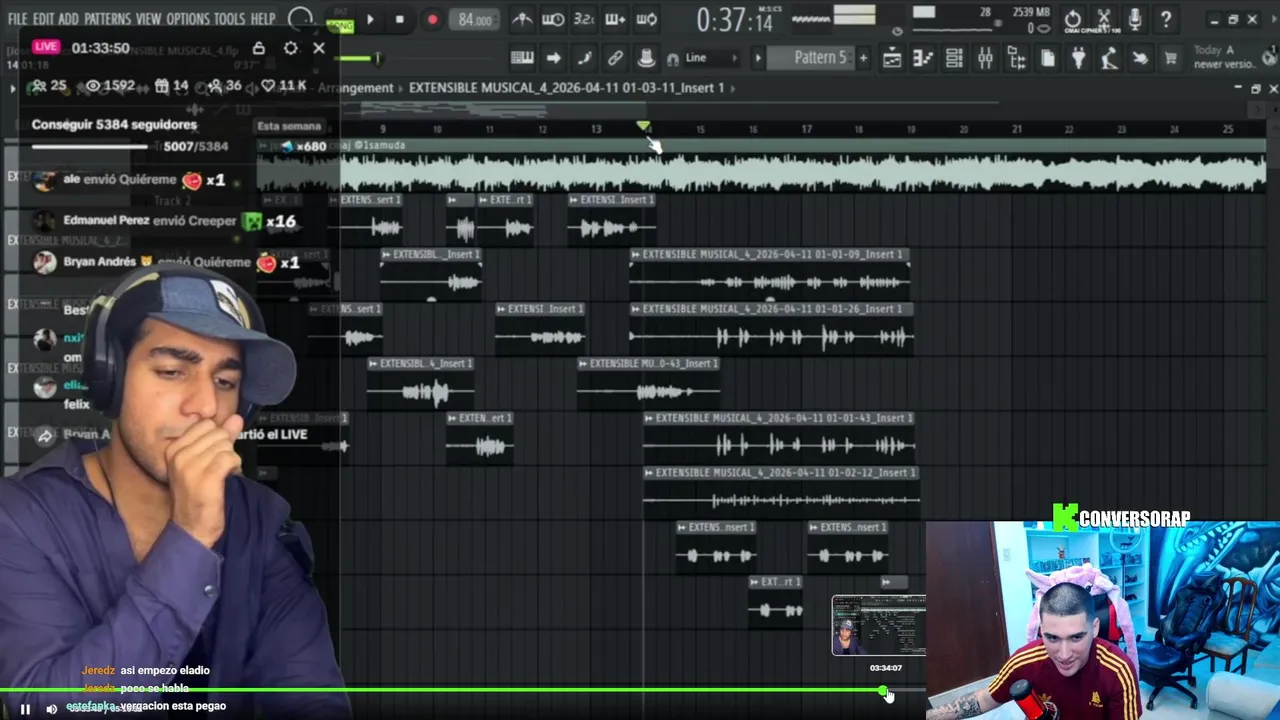Click the right arrow step icon
The height and width of the screenshot is (720, 1280).
[x=553, y=58]
